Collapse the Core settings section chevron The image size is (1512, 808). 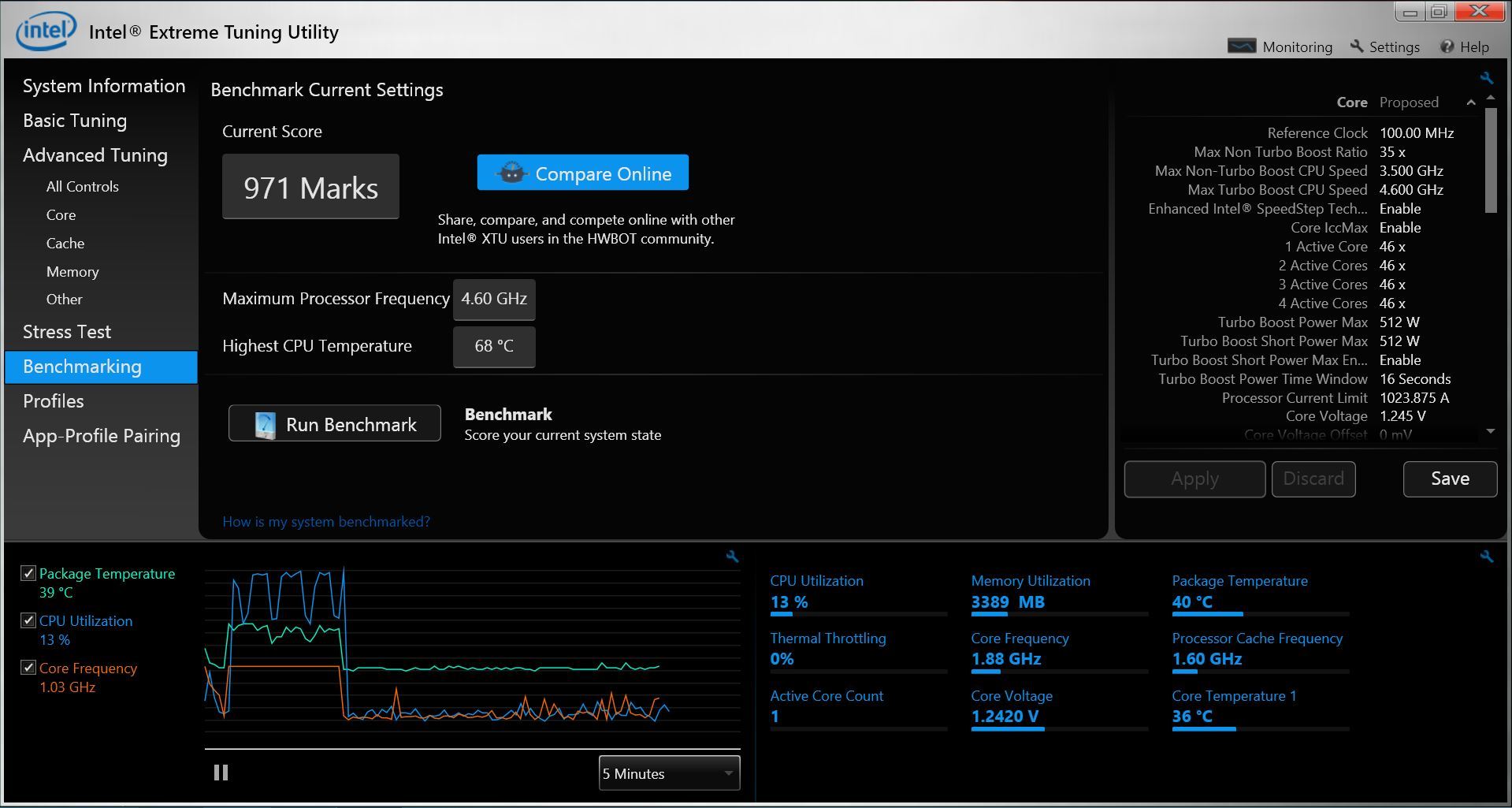click(1470, 102)
